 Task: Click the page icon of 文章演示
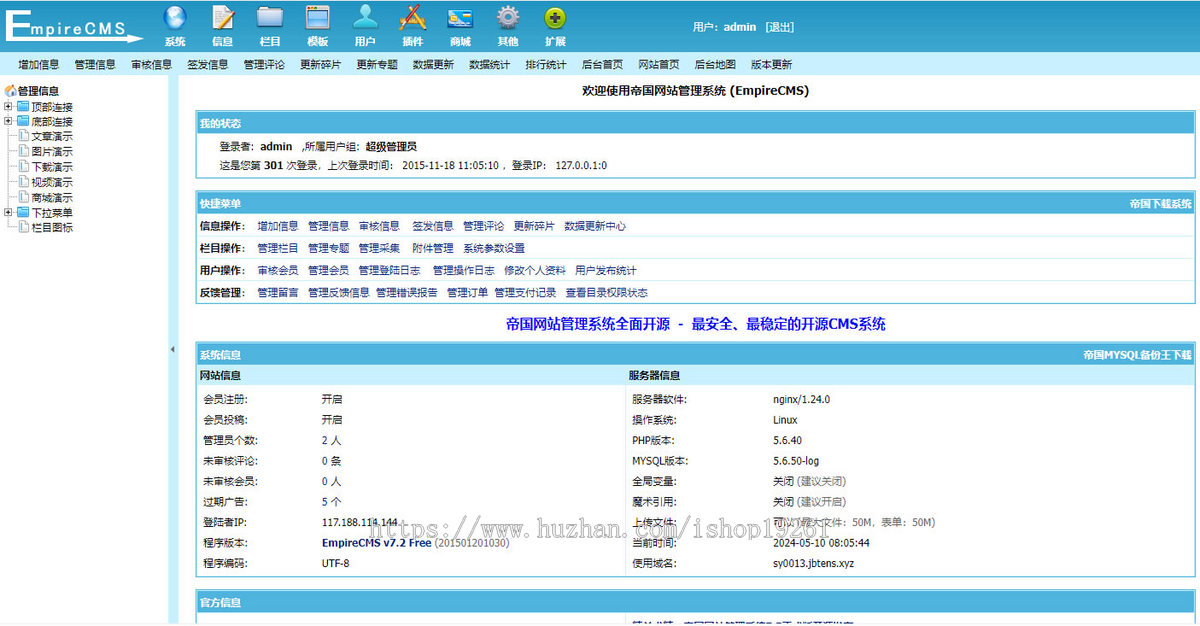pyautogui.click(x=24, y=137)
